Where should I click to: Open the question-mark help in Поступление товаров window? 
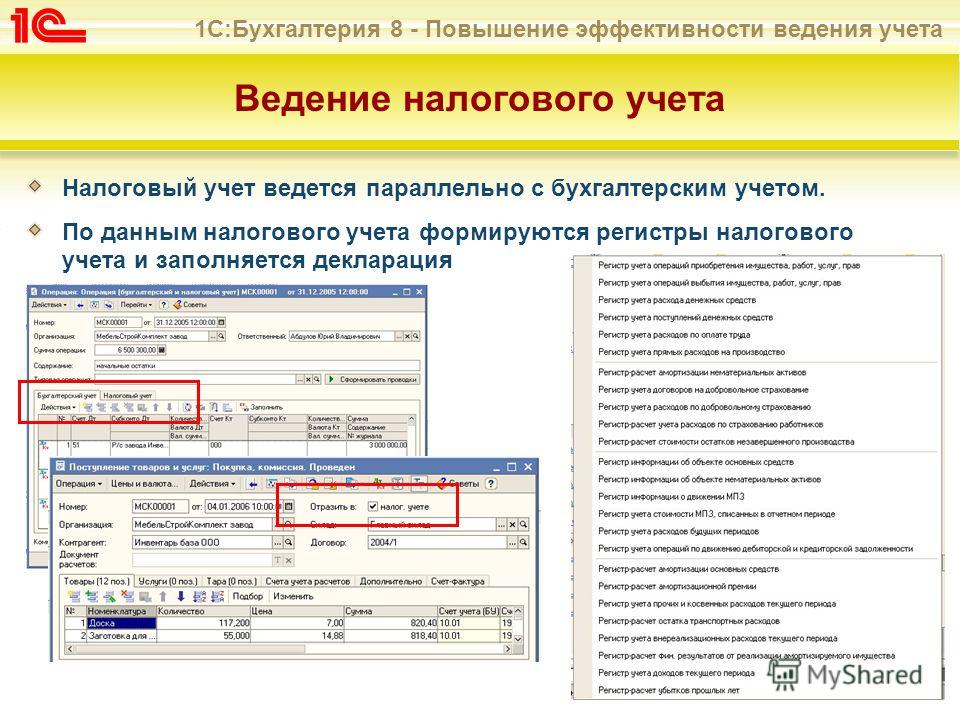pyautogui.click(x=490, y=484)
